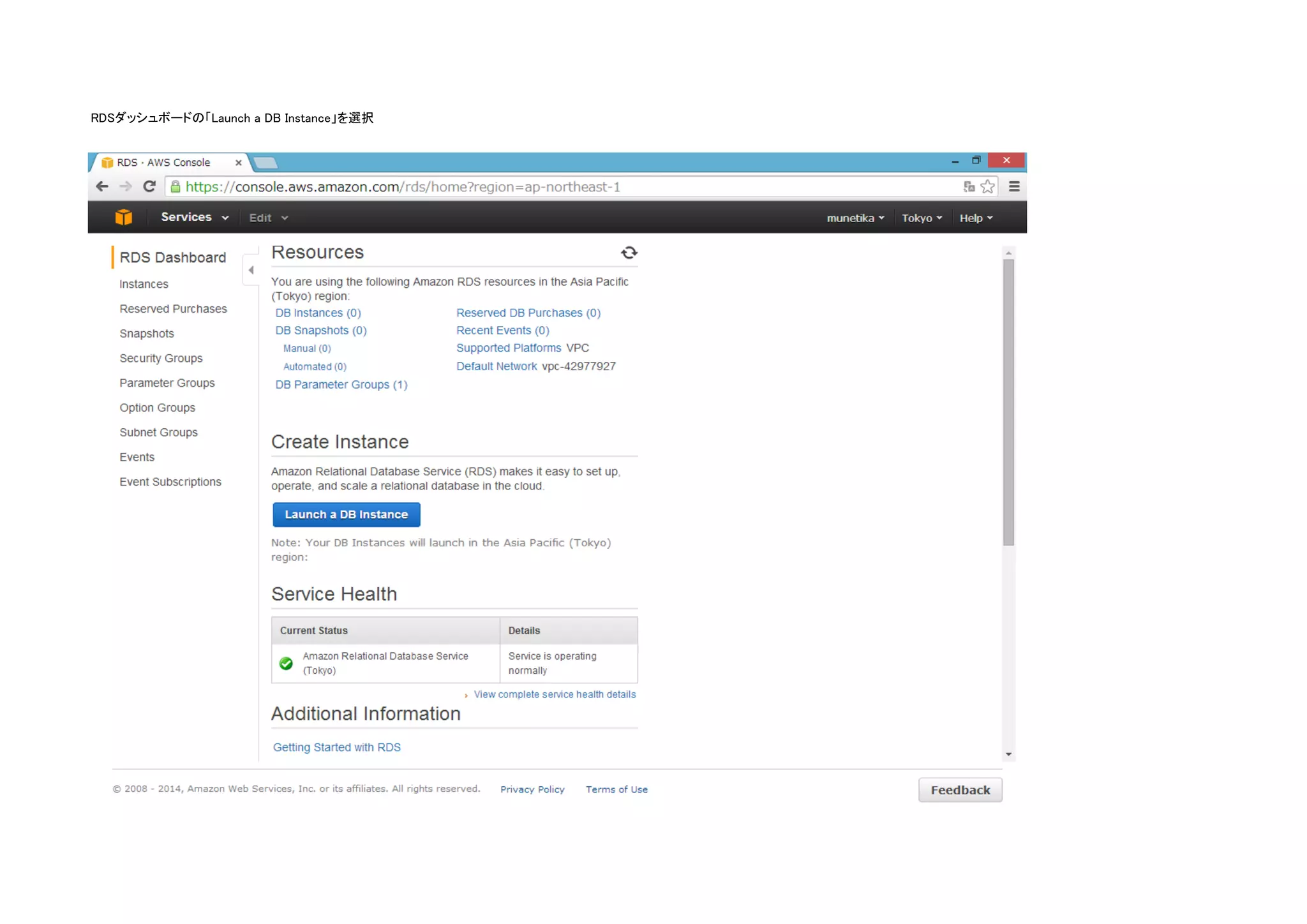Click the AWS orange cube logo
Viewport: 1307px width, 924px height.
(x=123, y=218)
